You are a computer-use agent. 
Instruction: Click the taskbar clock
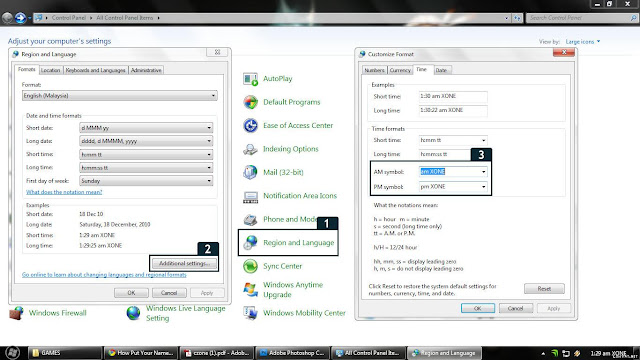point(609,353)
